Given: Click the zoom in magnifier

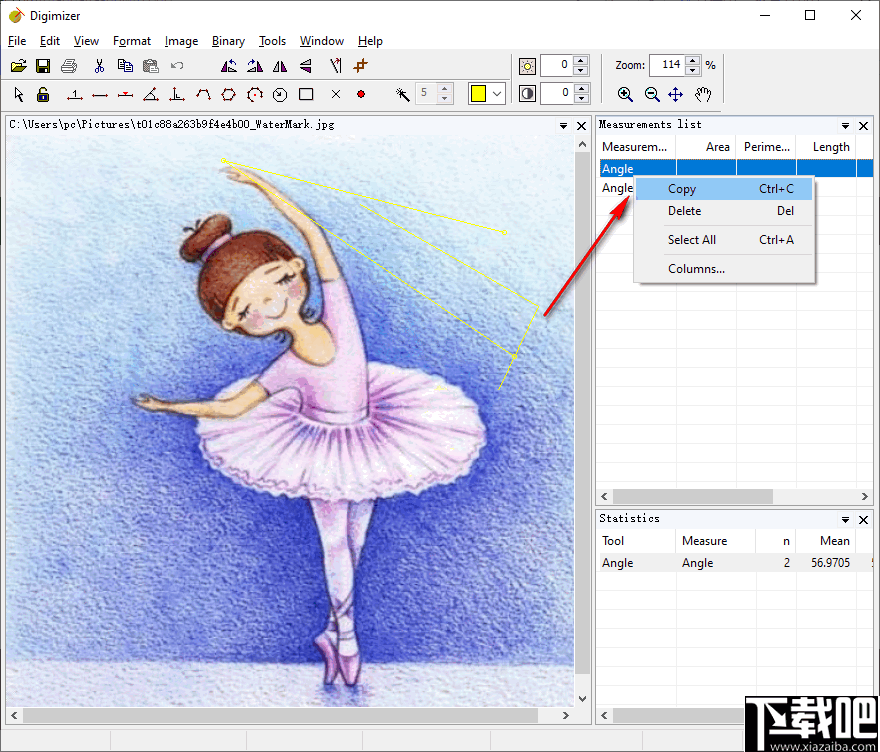Looking at the screenshot, I should click(625, 94).
